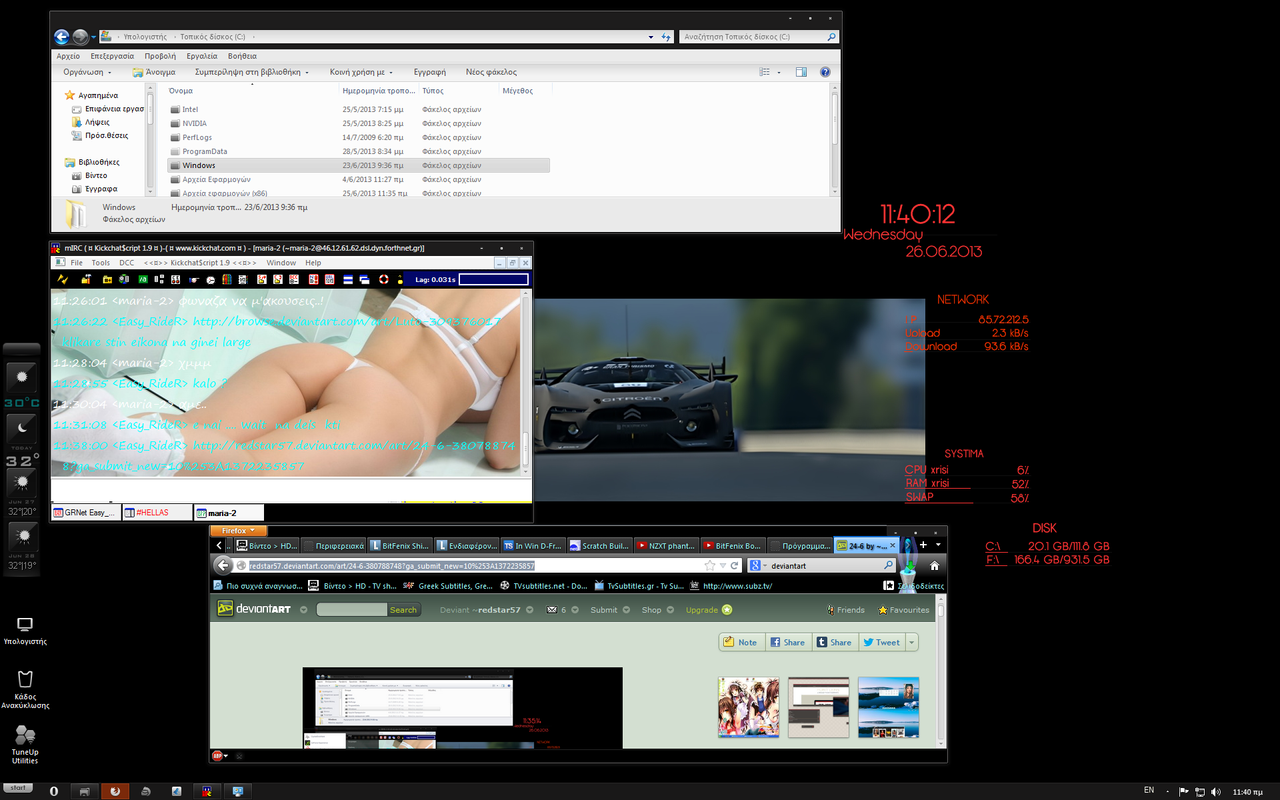Screen dimensions: 1280x800
Task: Click Upgrade link on deviantART
Action: point(708,610)
